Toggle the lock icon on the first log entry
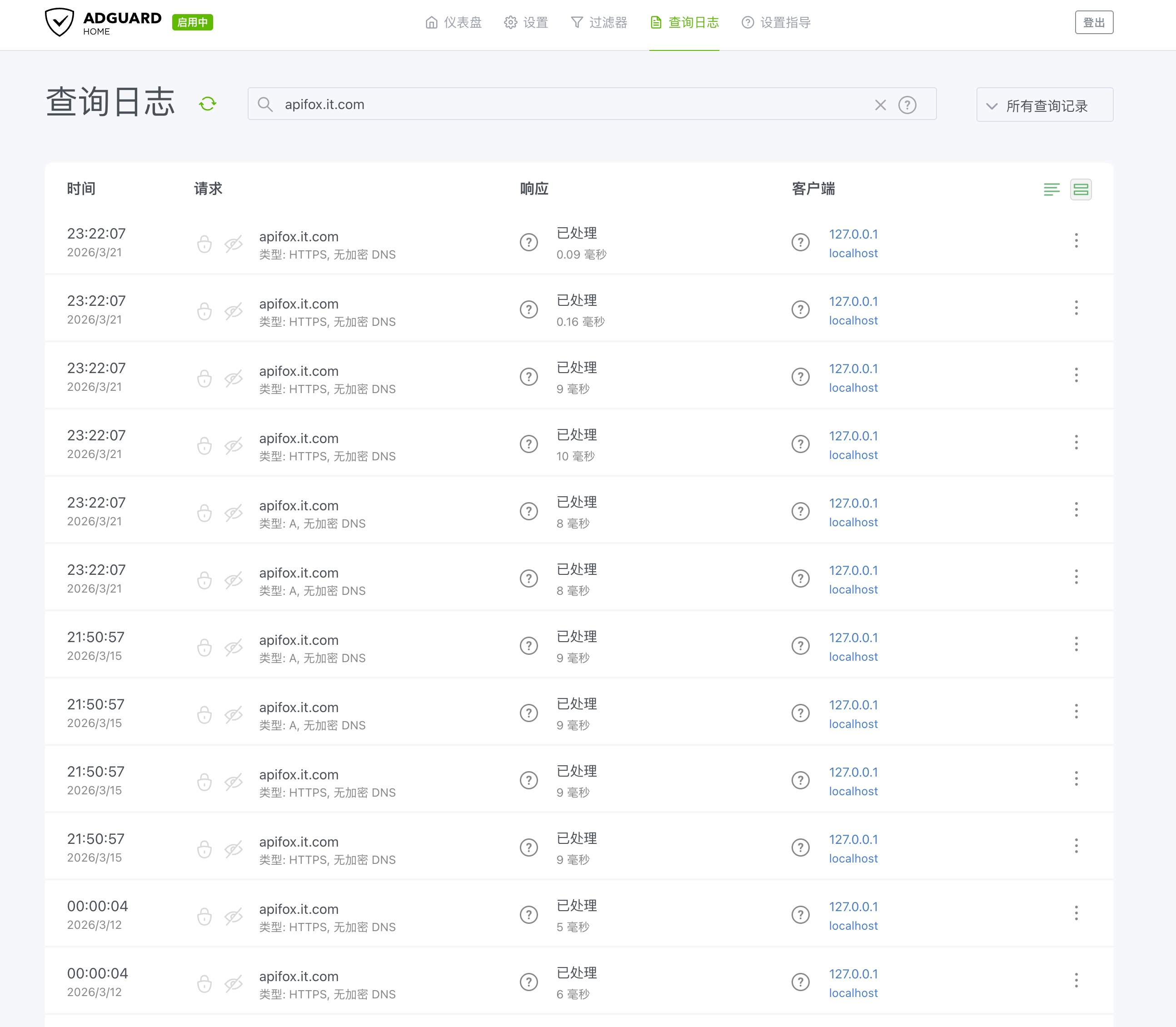 (204, 244)
